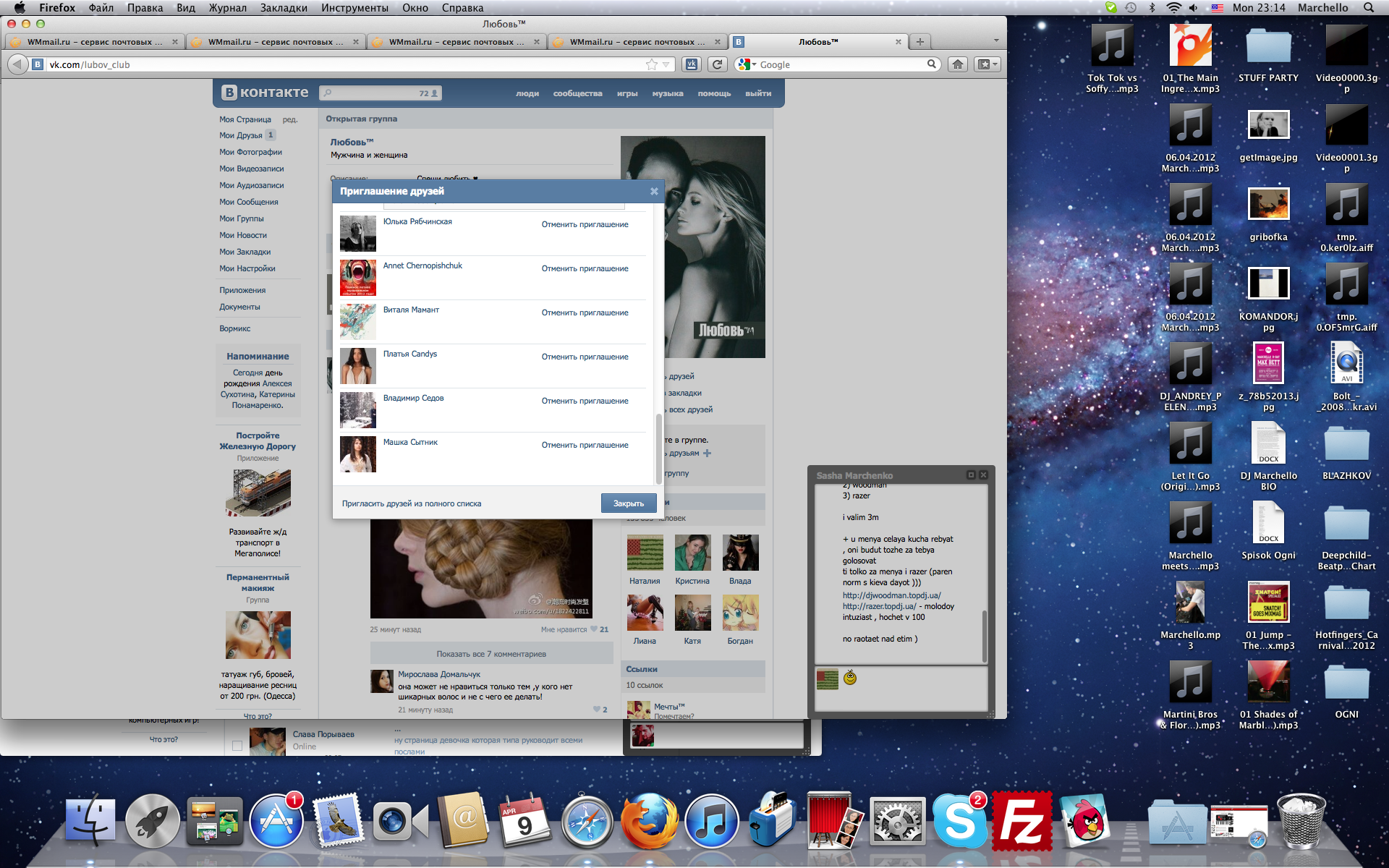Click сообщества in the VK header
The width and height of the screenshot is (1389, 868).
[577, 93]
